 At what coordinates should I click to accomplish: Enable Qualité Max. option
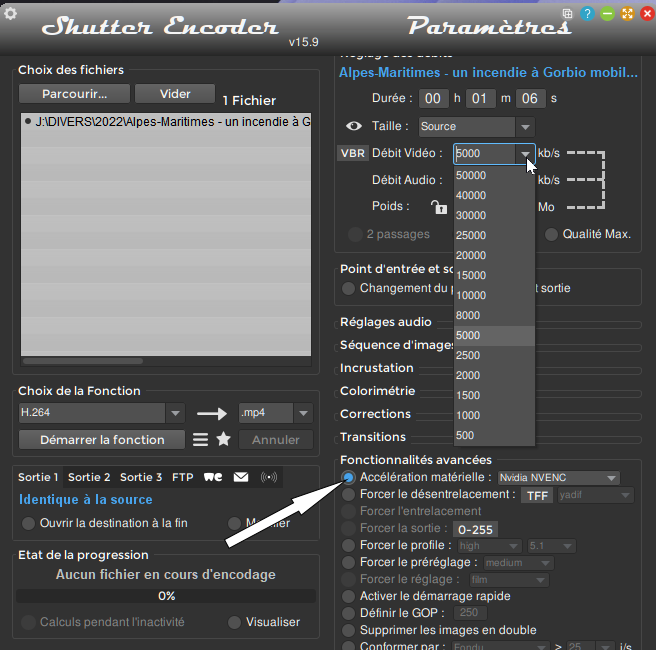(551, 234)
